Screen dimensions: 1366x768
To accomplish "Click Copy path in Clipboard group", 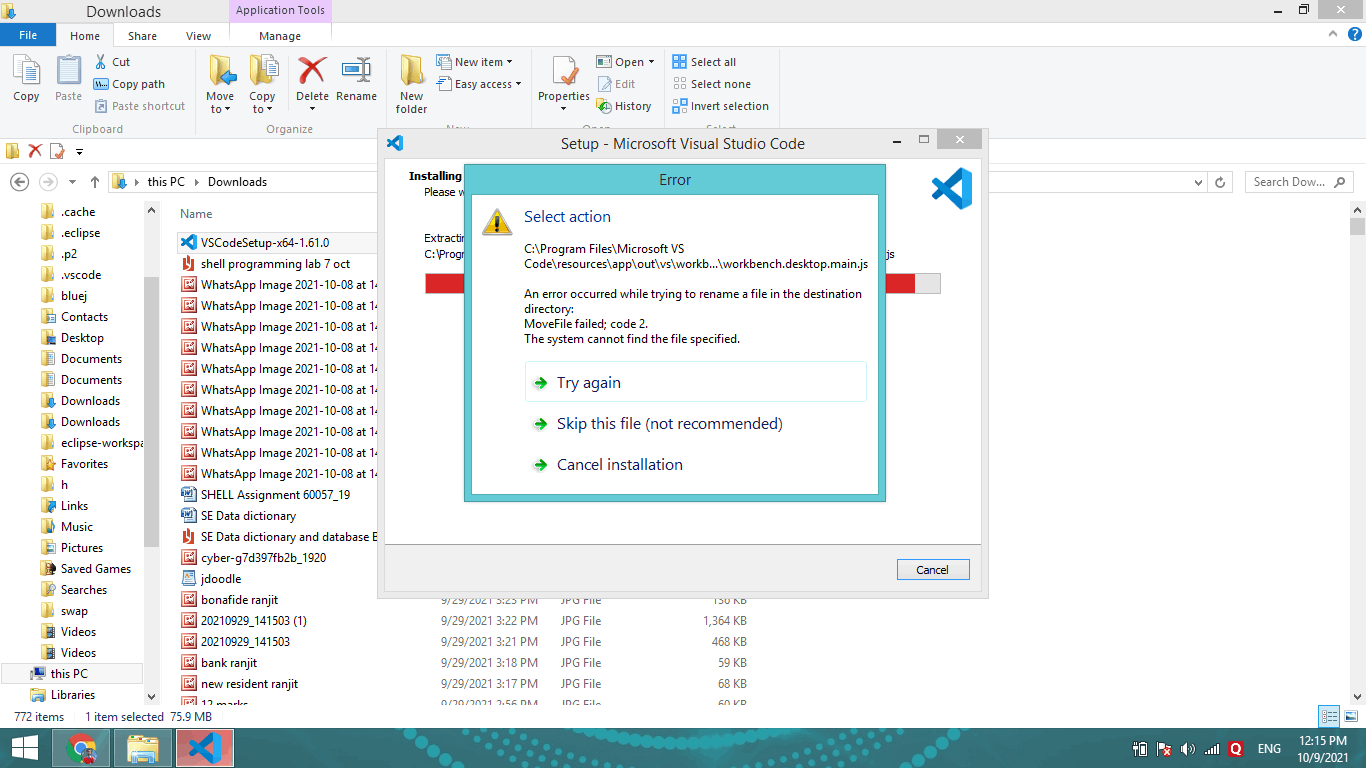I will click(x=129, y=84).
